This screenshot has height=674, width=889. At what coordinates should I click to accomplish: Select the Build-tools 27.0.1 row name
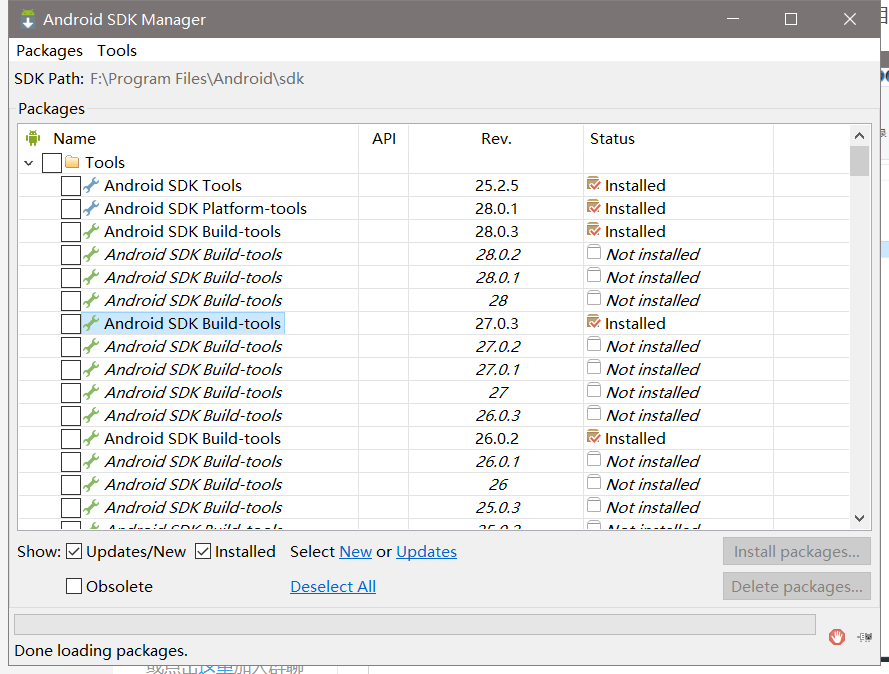click(x=193, y=370)
